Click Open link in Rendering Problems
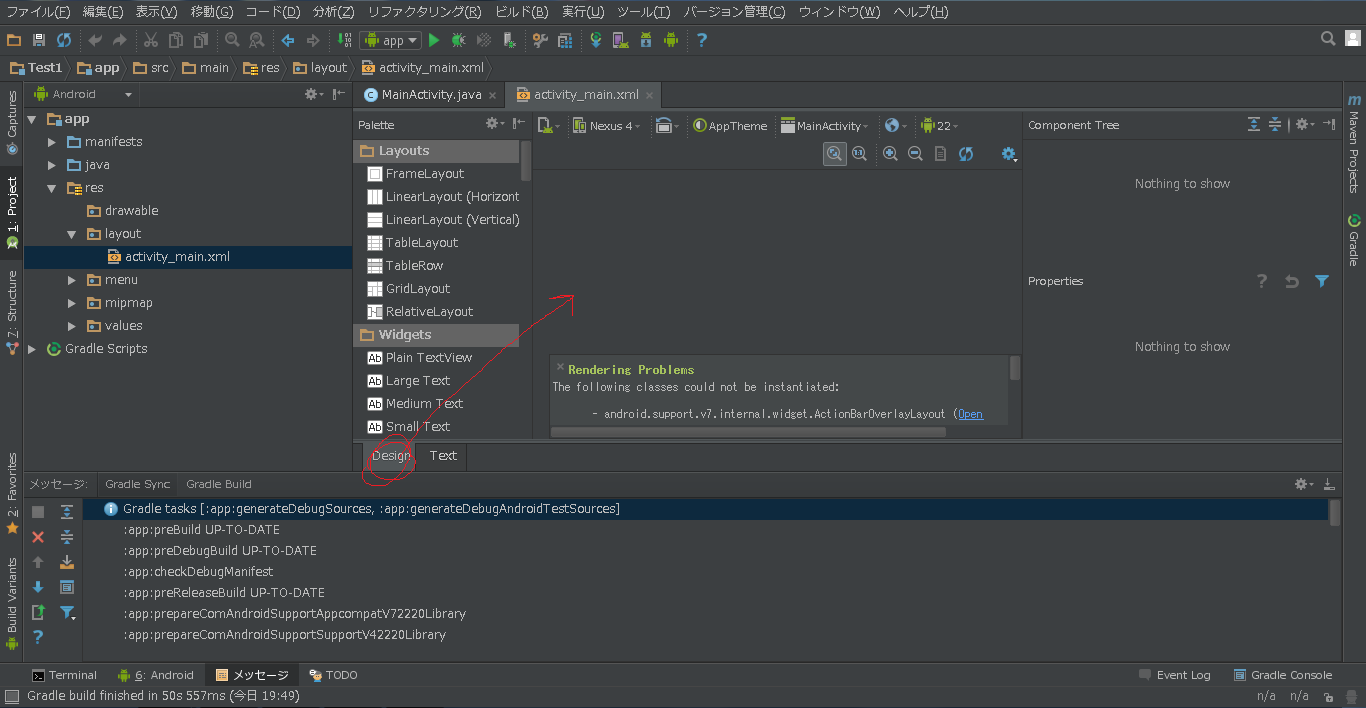The height and width of the screenshot is (708, 1366). click(x=970, y=414)
